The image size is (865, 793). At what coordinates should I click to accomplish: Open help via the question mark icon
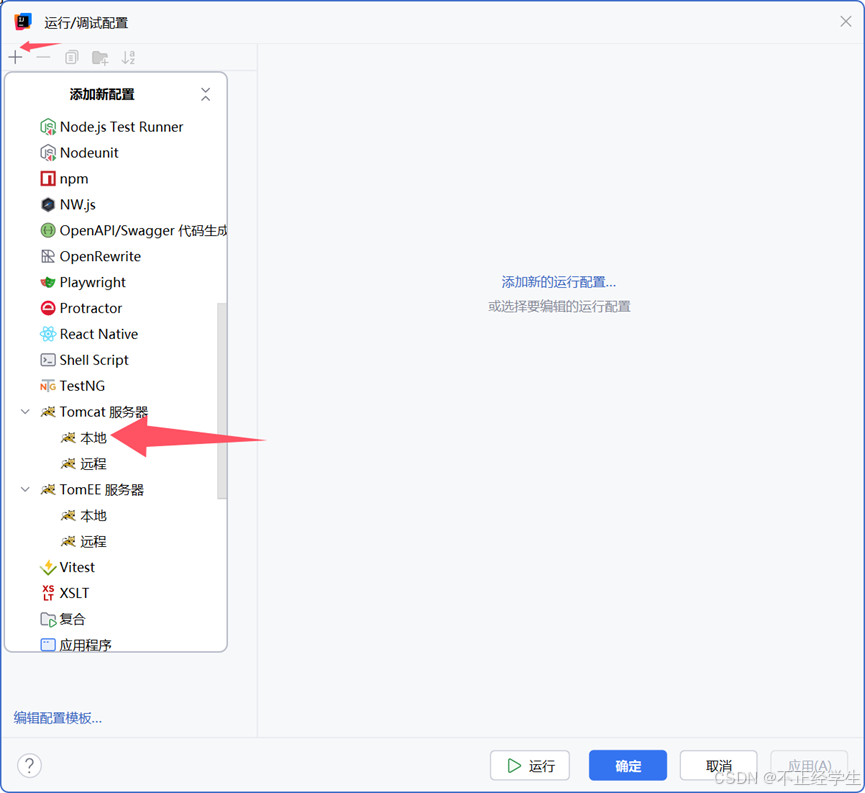click(x=29, y=765)
